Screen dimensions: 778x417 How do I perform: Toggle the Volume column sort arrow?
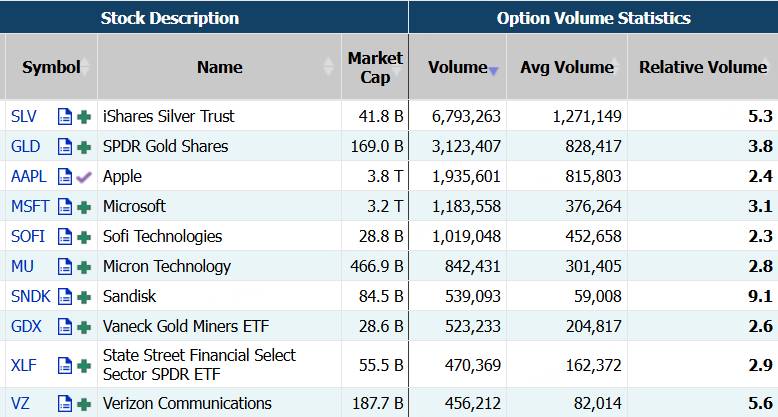pyautogui.click(x=493, y=70)
